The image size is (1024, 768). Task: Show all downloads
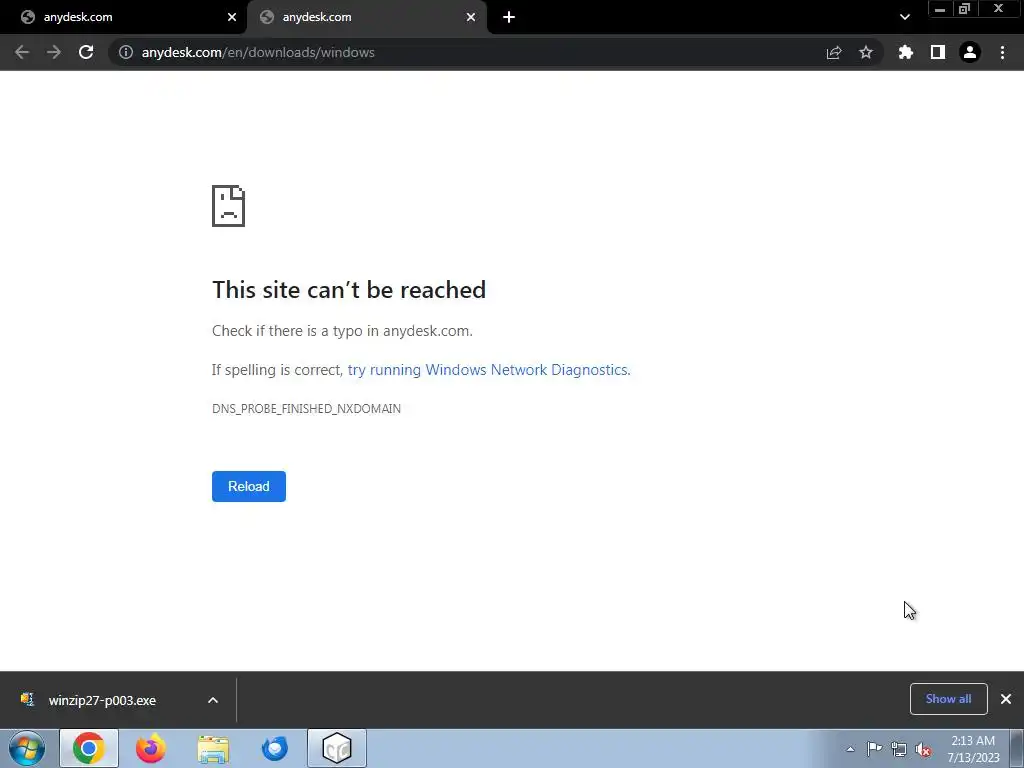point(948,699)
